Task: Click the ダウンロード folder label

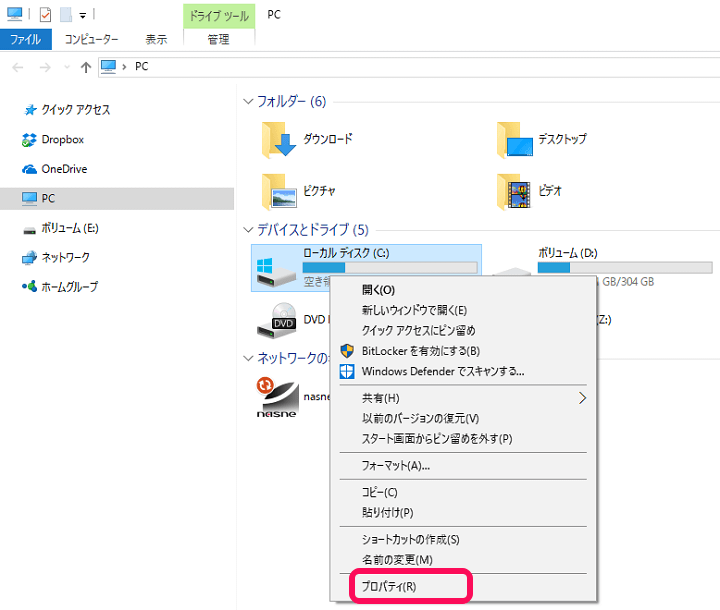Action: coord(328,139)
